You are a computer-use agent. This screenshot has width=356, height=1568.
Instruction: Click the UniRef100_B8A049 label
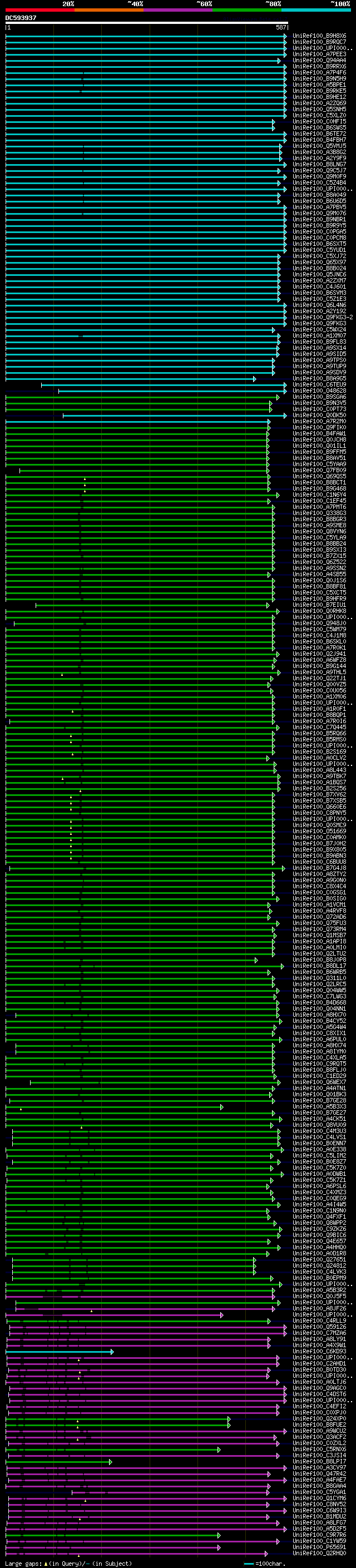[x=319, y=195]
